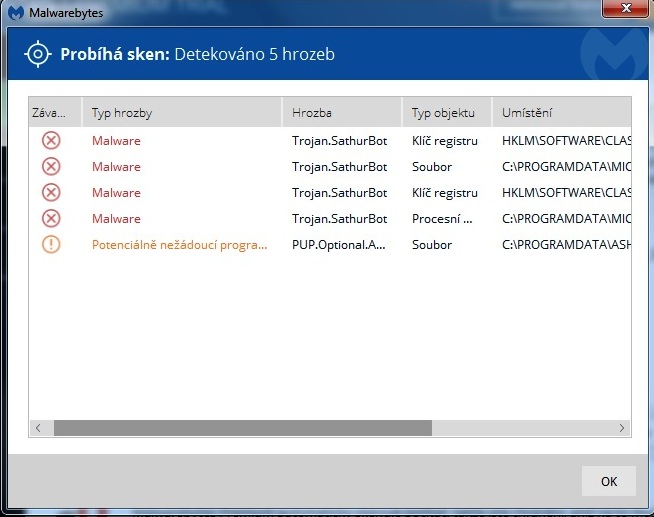
Task: Click 'Probíhá sken:' header label
Action: pos(115,55)
